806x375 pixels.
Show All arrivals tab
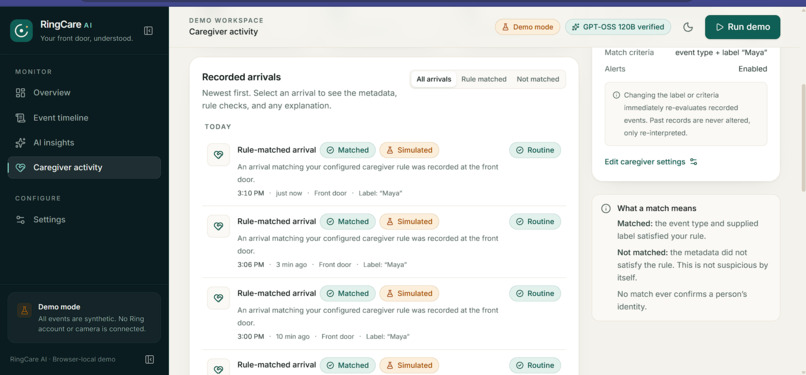click(433, 79)
